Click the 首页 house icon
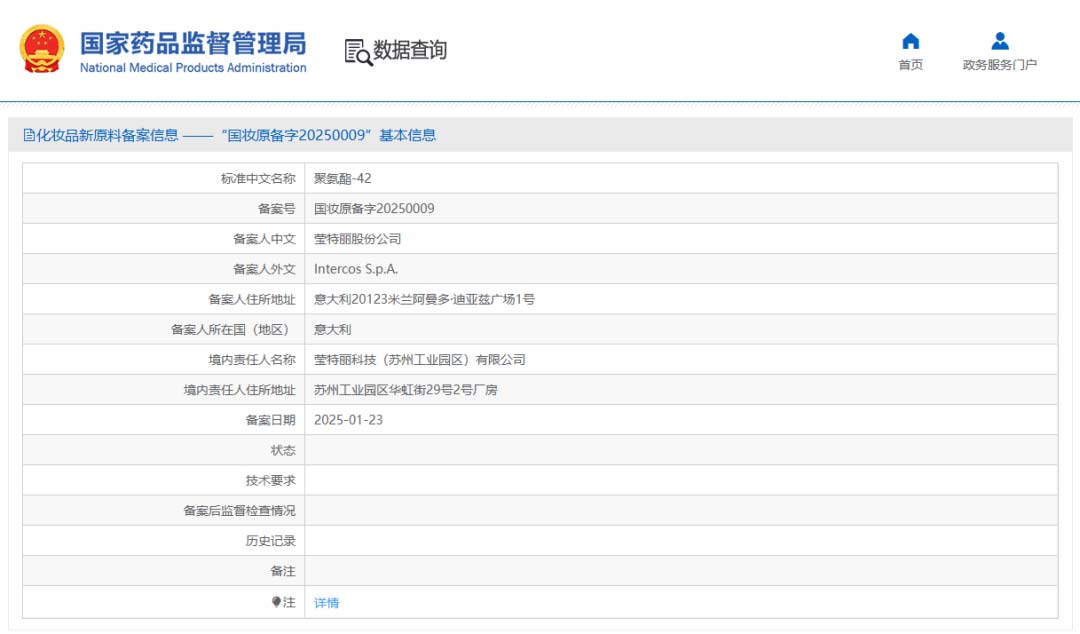1080x634 pixels. click(x=910, y=41)
